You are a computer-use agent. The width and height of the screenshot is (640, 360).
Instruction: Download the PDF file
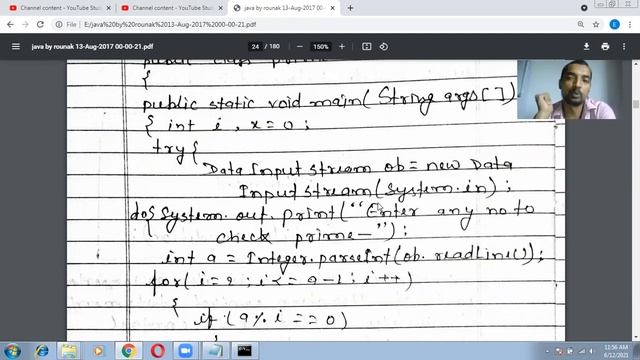coord(586,47)
